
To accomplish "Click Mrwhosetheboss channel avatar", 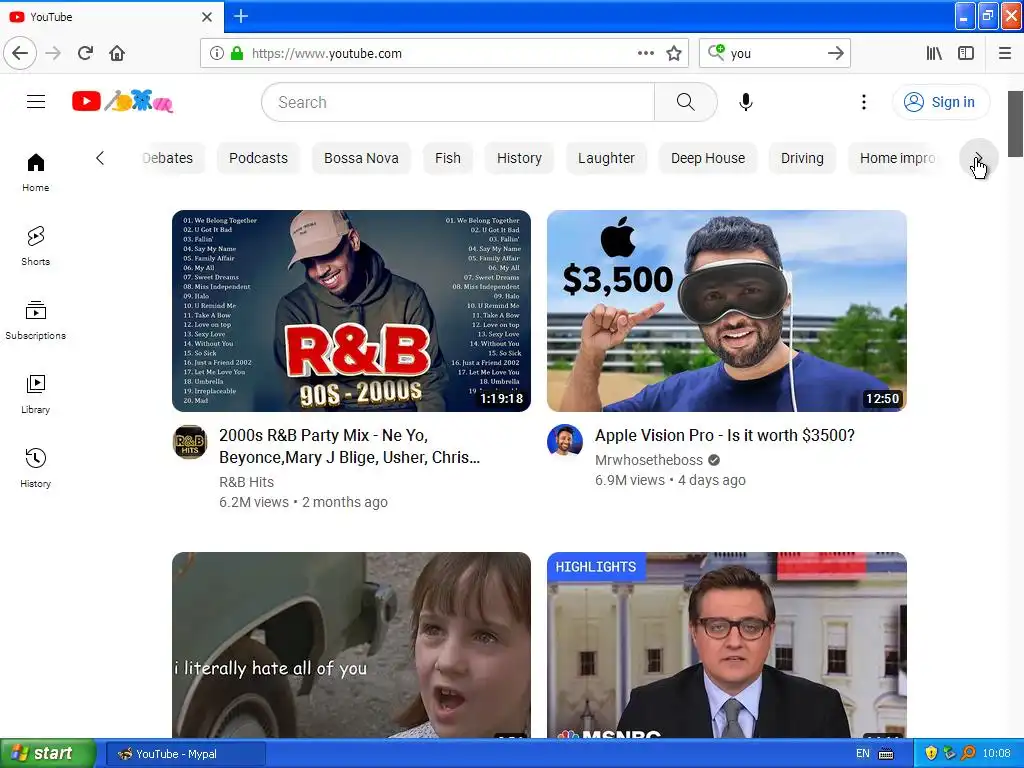I will 565,441.
